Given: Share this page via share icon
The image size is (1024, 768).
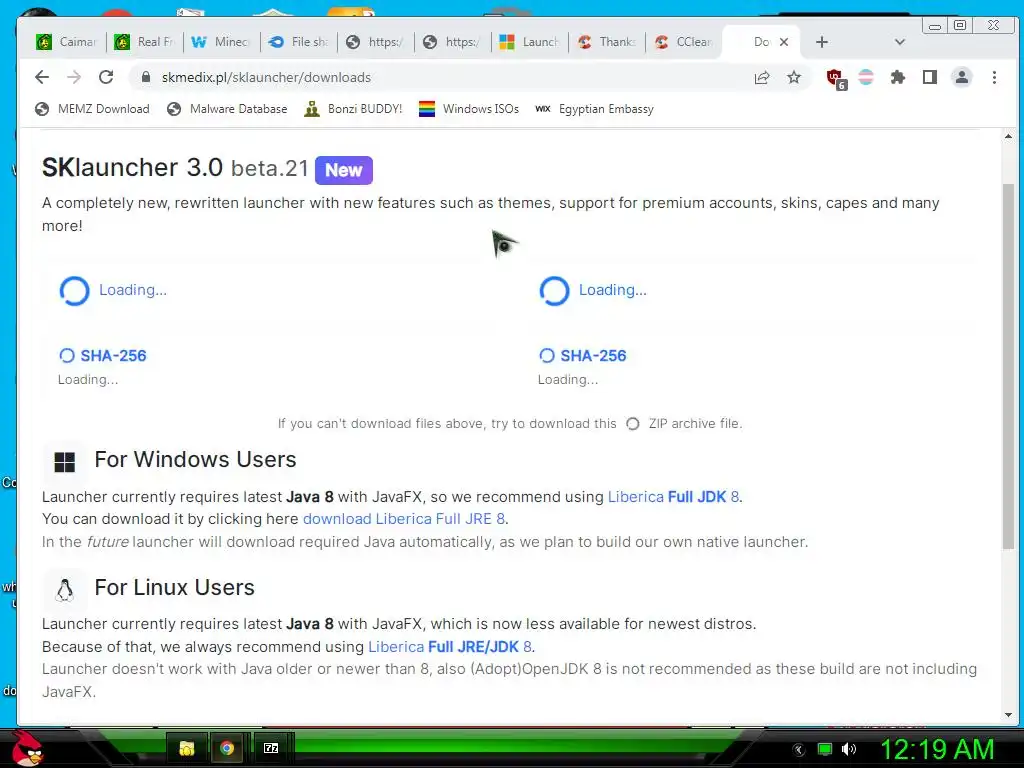Looking at the screenshot, I should 761,78.
